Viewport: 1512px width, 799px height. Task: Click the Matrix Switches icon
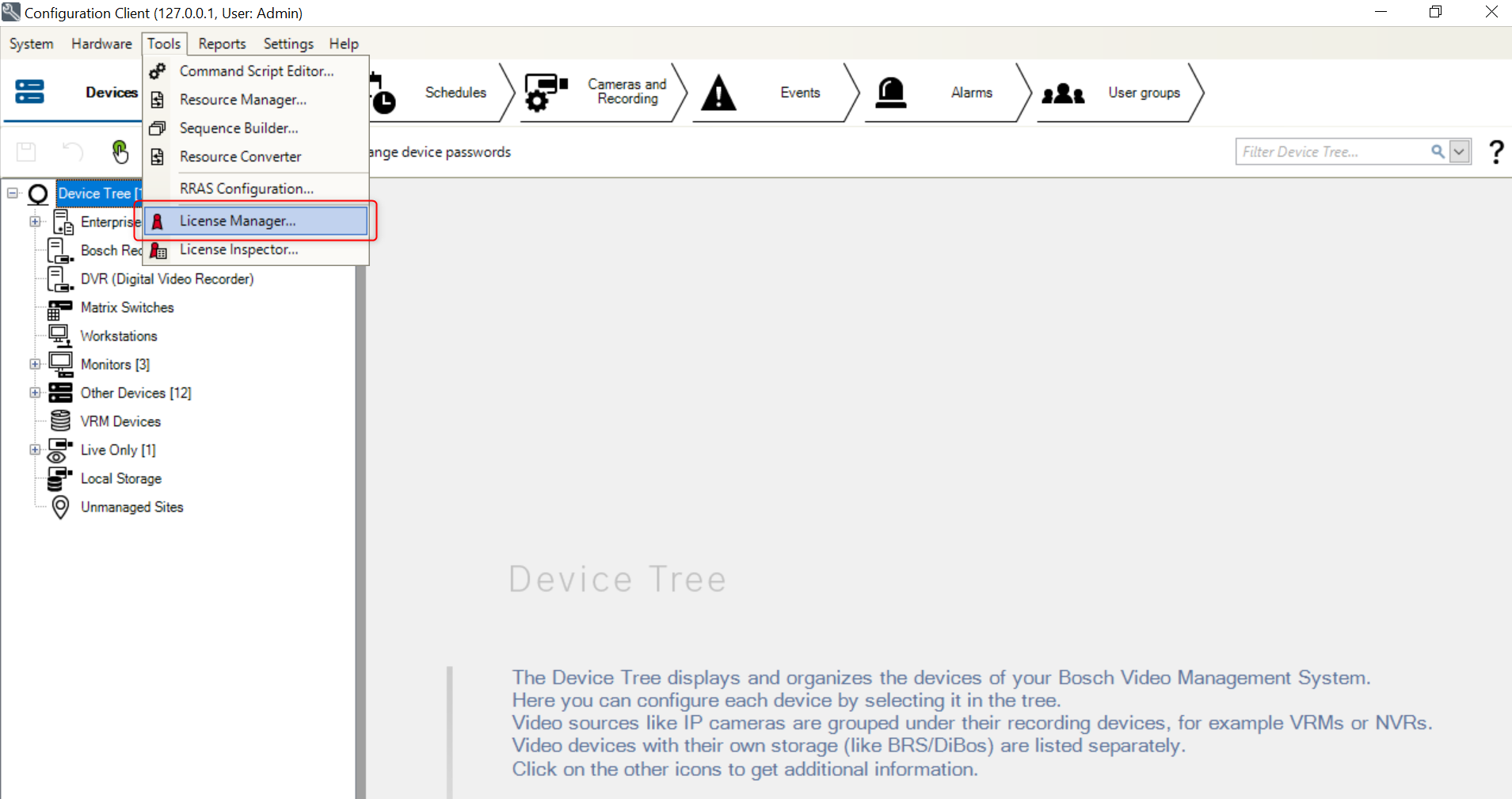coord(60,308)
